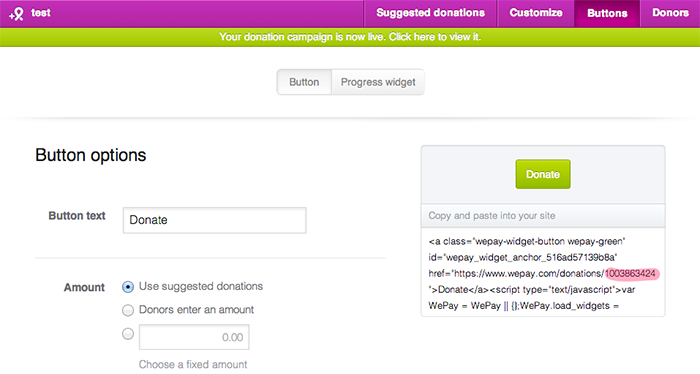Go to the Donors tab

click(670, 13)
